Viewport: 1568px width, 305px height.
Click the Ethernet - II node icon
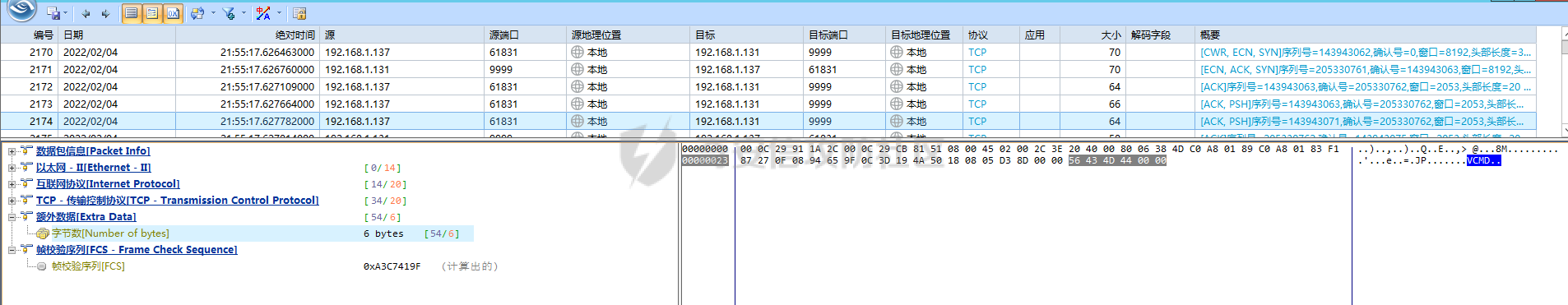(26, 167)
